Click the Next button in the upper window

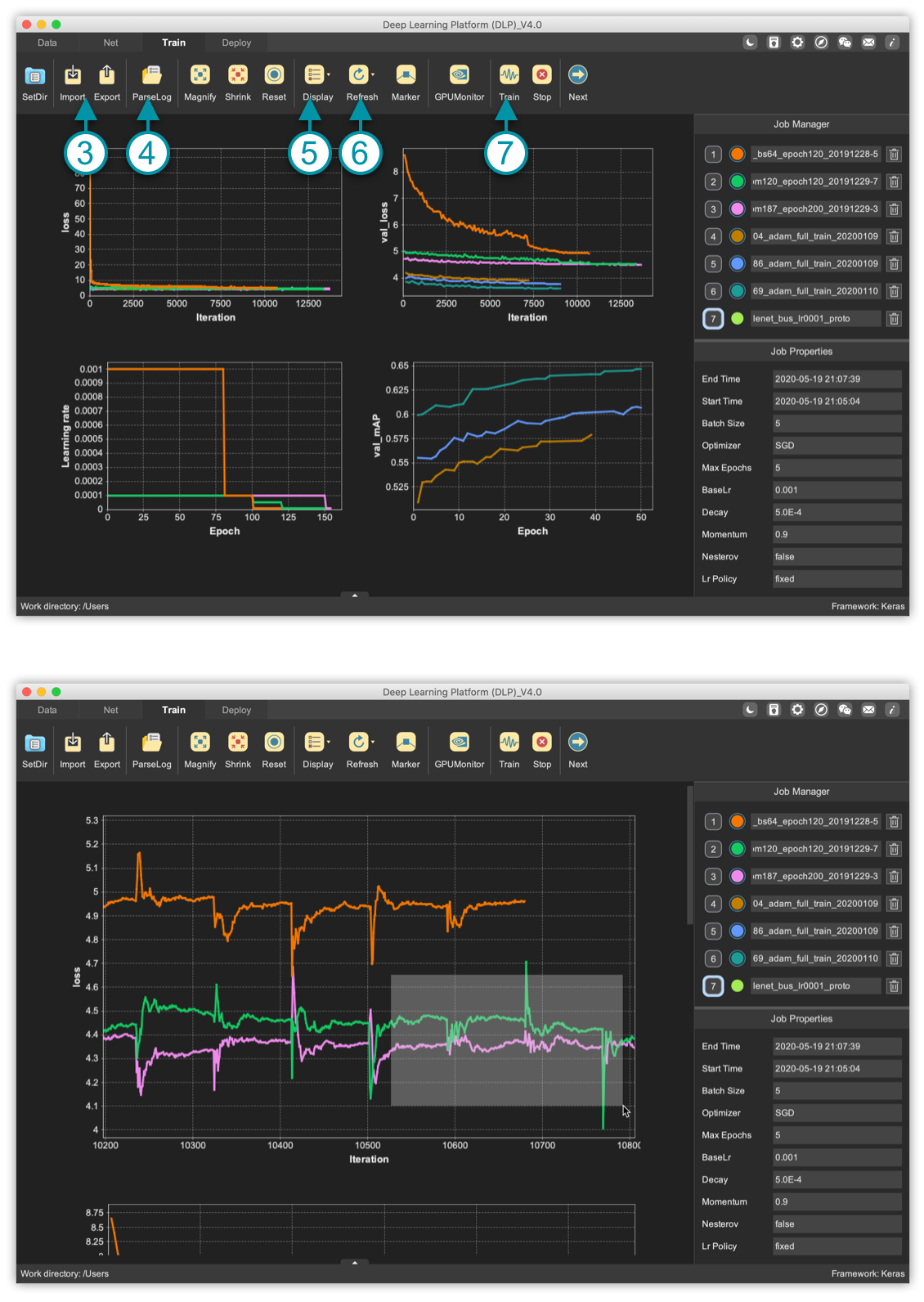[x=577, y=76]
